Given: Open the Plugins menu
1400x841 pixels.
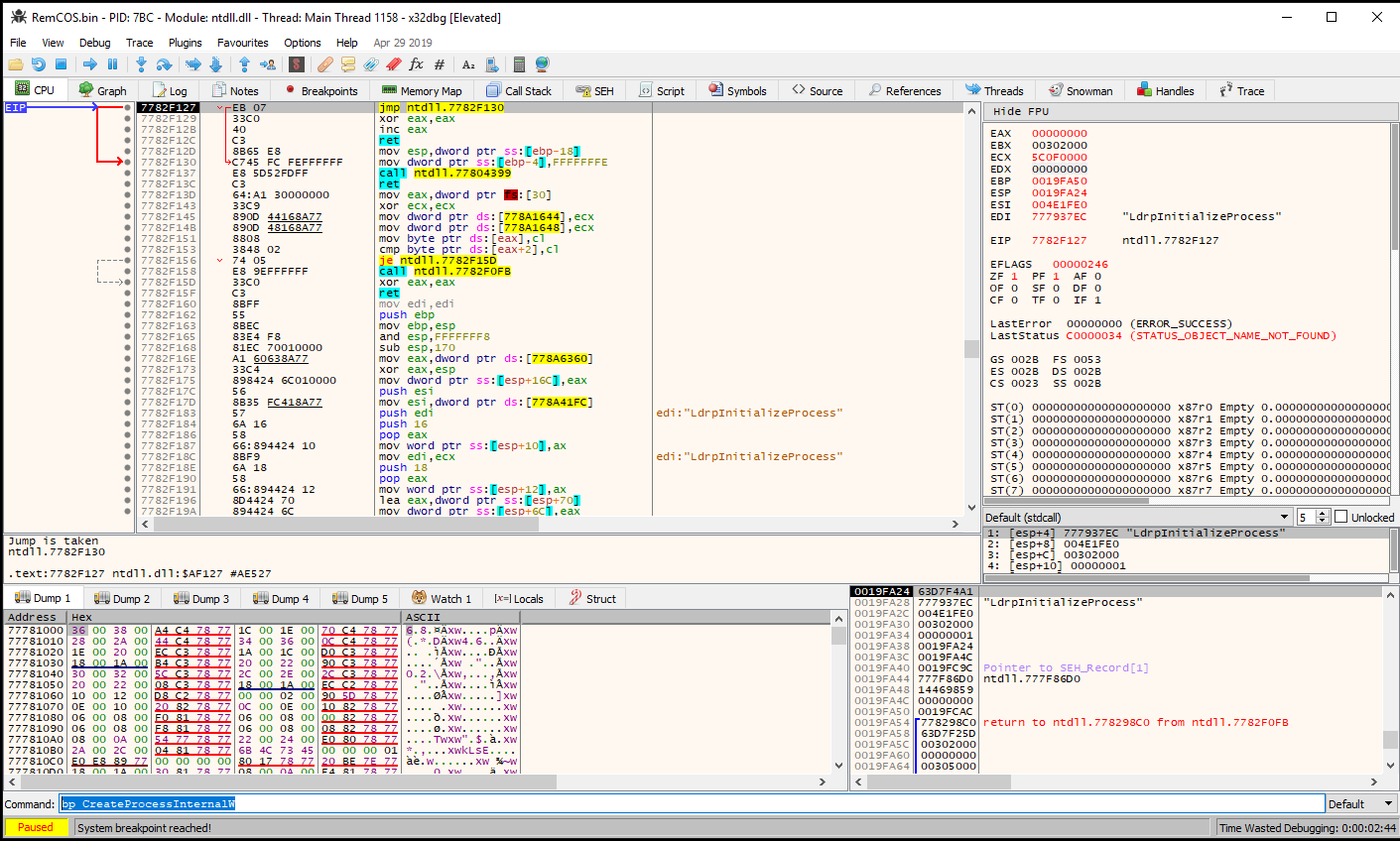Looking at the screenshot, I should pyautogui.click(x=185, y=43).
